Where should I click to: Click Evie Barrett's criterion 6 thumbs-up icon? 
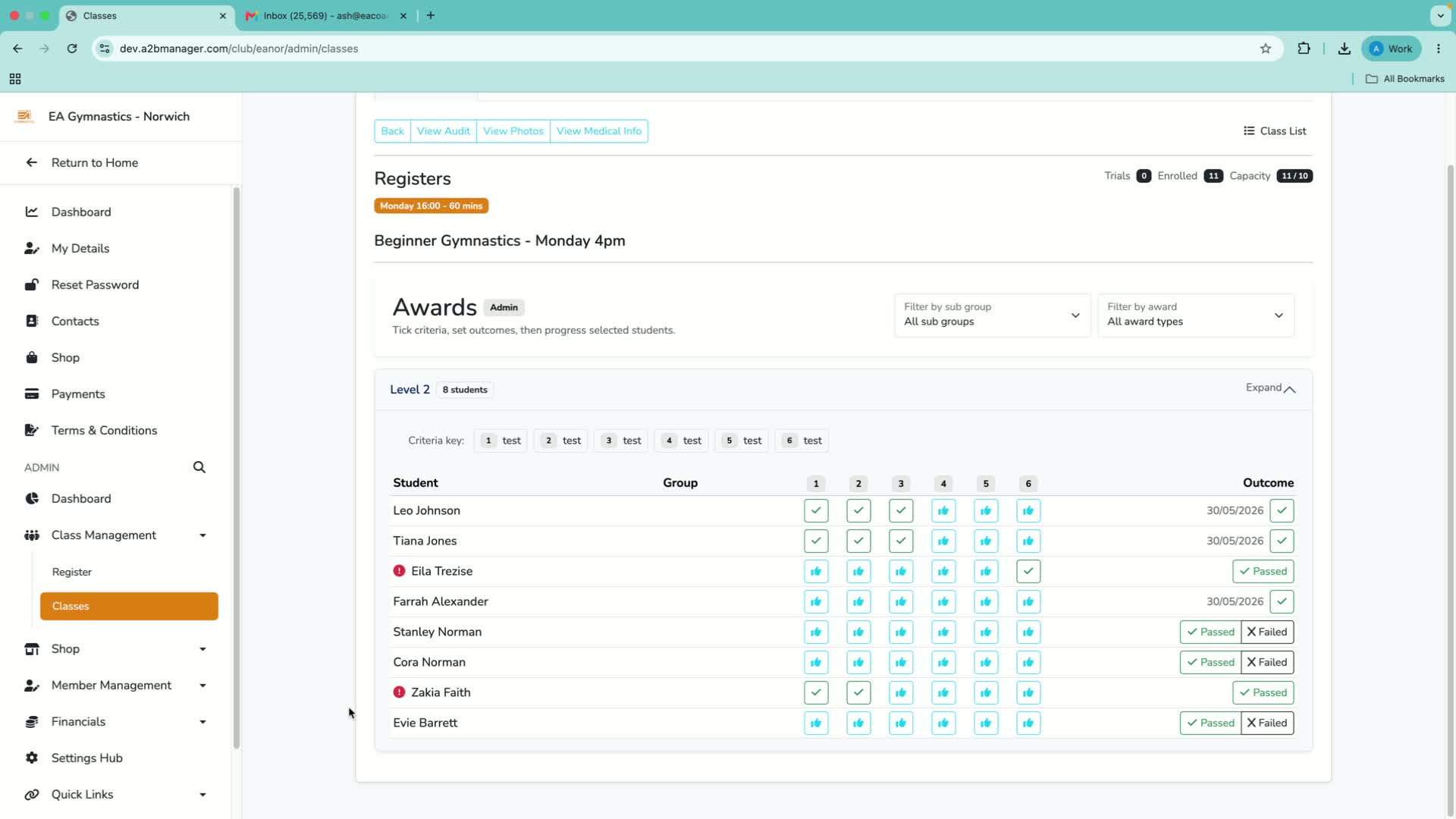(1028, 723)
